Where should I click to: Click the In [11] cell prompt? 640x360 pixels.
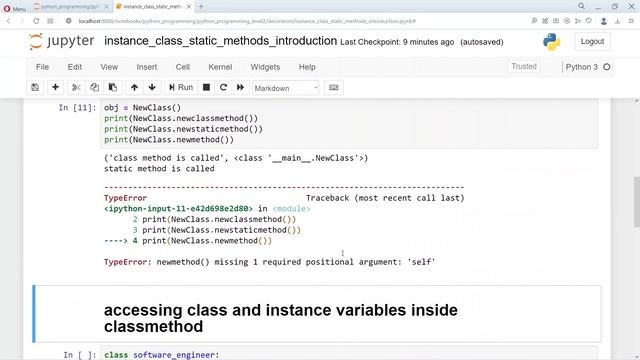(x=77, y=108)
